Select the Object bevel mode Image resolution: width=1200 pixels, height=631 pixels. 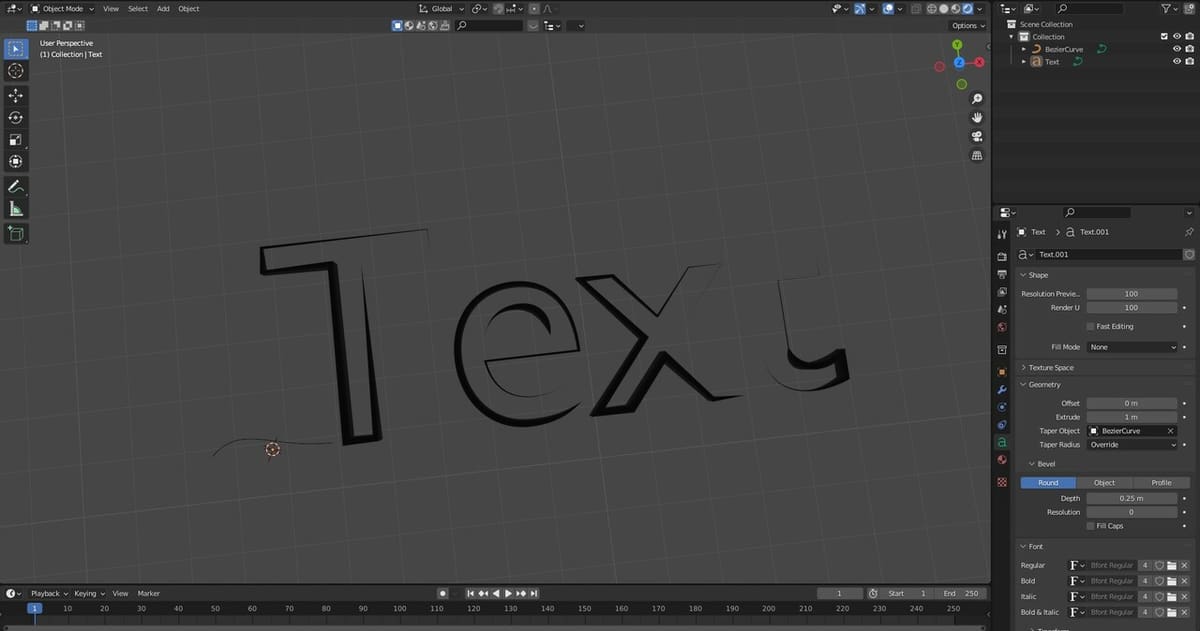click(x=1104, y=483)
